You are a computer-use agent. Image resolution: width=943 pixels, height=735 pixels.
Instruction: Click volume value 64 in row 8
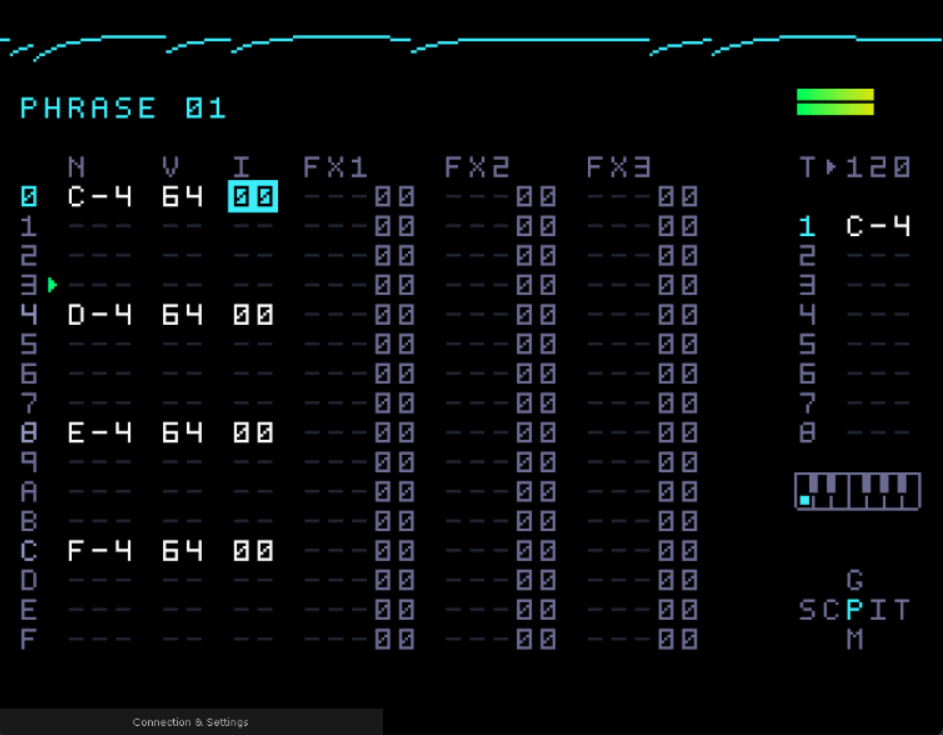182,433
